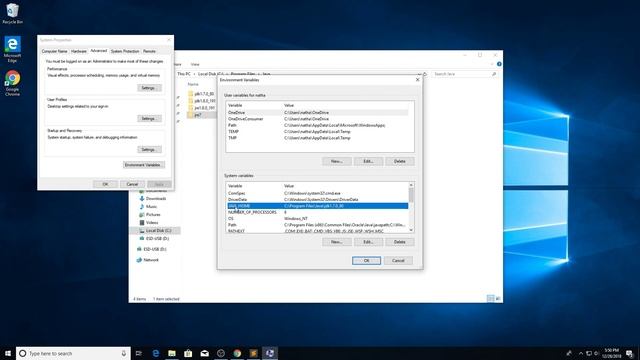Open Performance Settings in System Properties
640x360 pixels.
[149, 88]
